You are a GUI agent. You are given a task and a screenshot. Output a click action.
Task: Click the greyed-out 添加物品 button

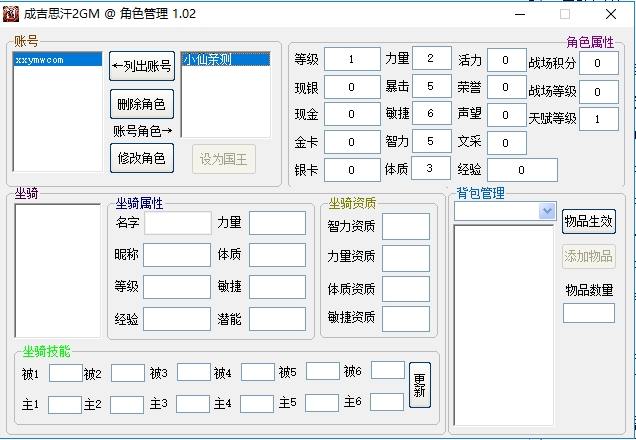point(589,256)
